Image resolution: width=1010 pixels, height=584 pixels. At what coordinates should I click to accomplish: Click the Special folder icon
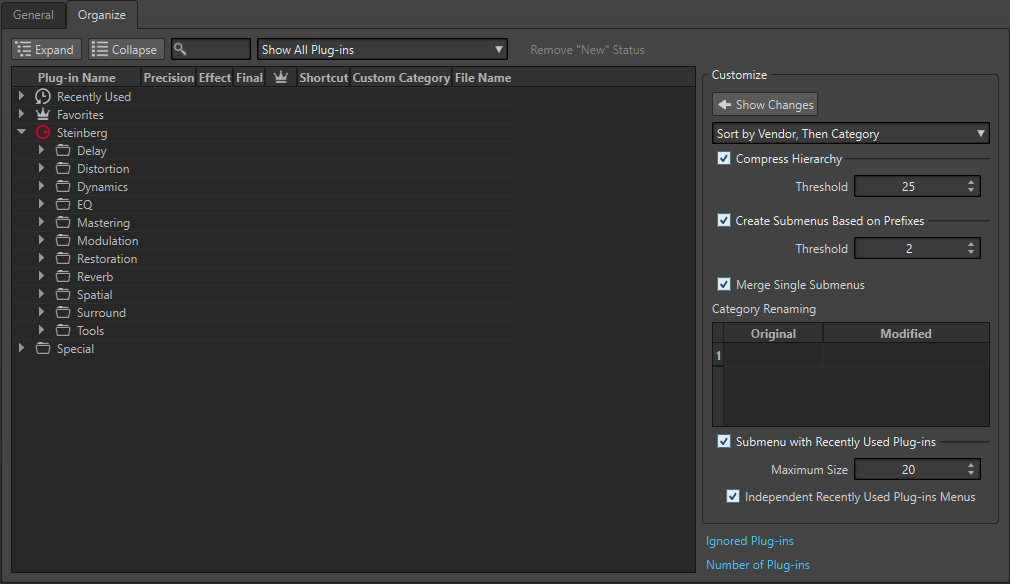[43, 349]
